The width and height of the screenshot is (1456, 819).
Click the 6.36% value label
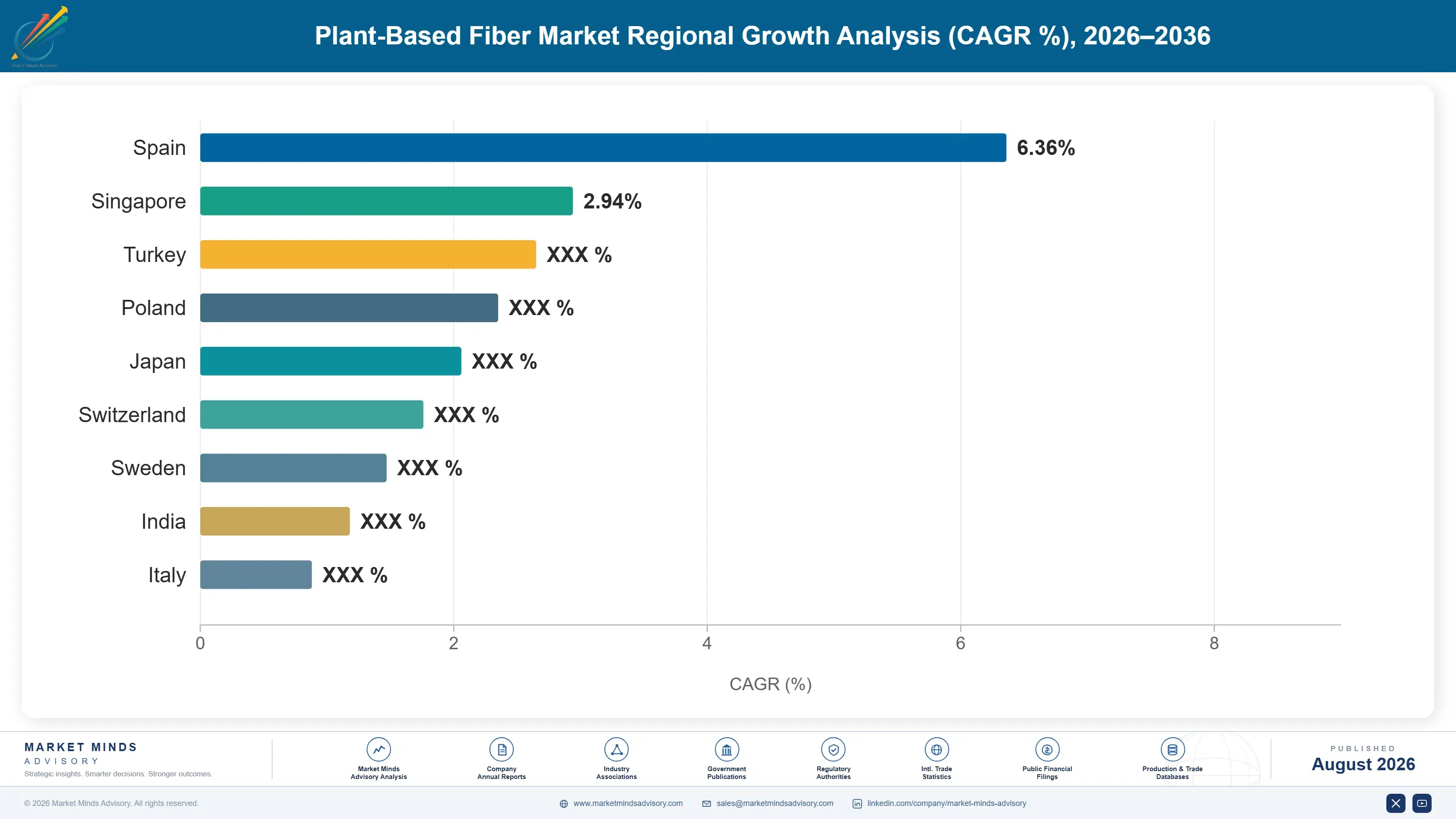pos(1046,148)
